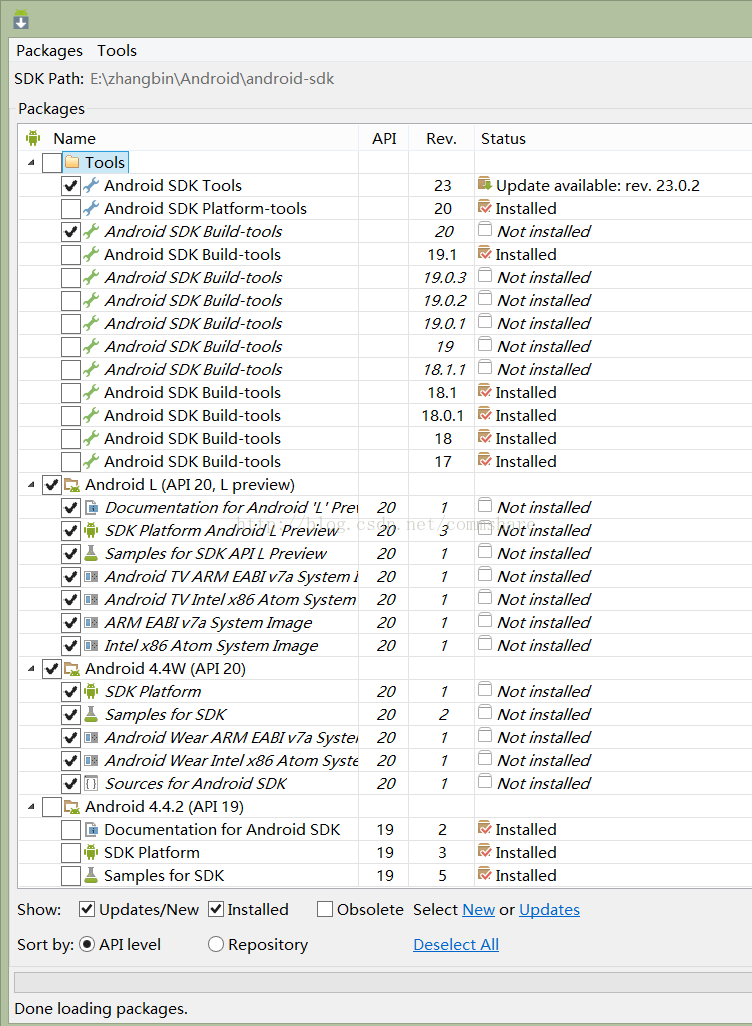Click Android L folder icon
752x1026 pixels.
click(72, 485)
